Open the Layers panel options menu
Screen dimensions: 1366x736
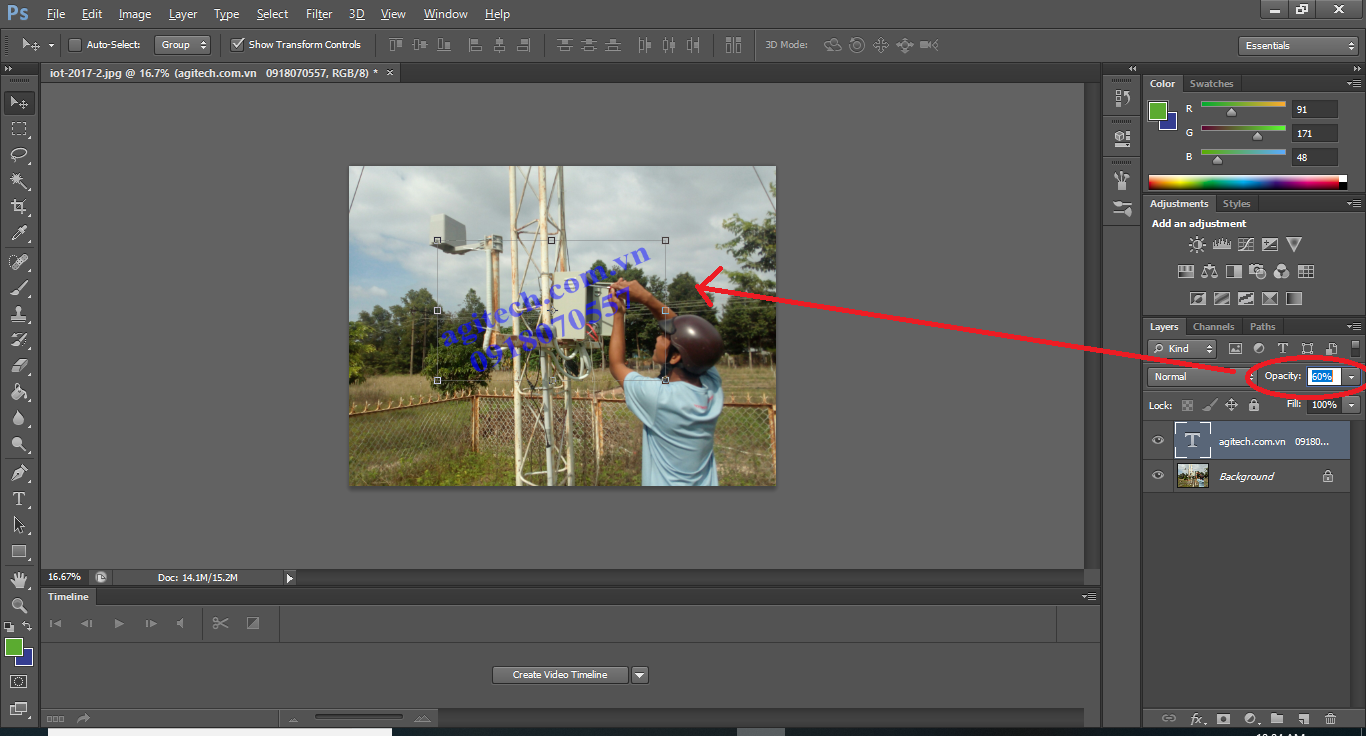[x=1354, y=327]
